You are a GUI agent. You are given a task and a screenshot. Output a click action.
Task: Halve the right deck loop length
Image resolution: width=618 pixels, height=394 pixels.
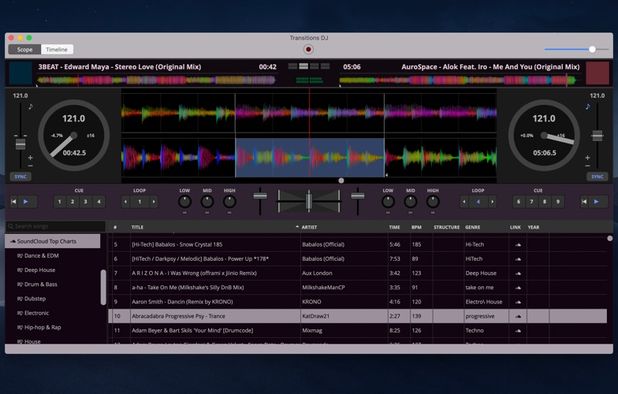point(464,202)
